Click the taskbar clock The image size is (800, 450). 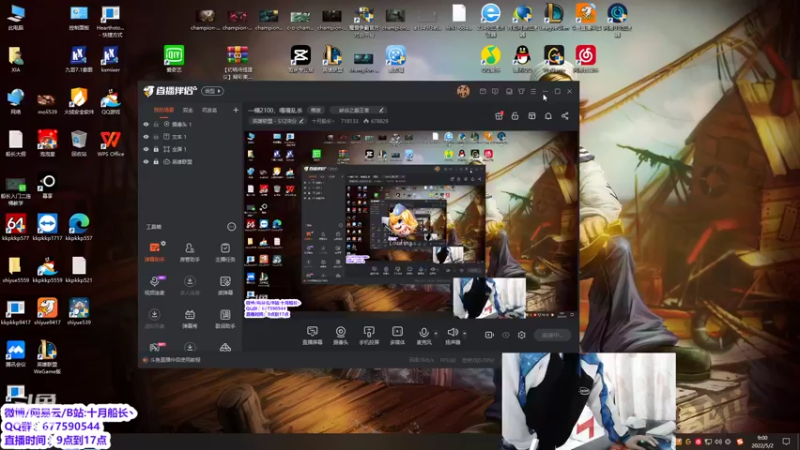point(762,441)
